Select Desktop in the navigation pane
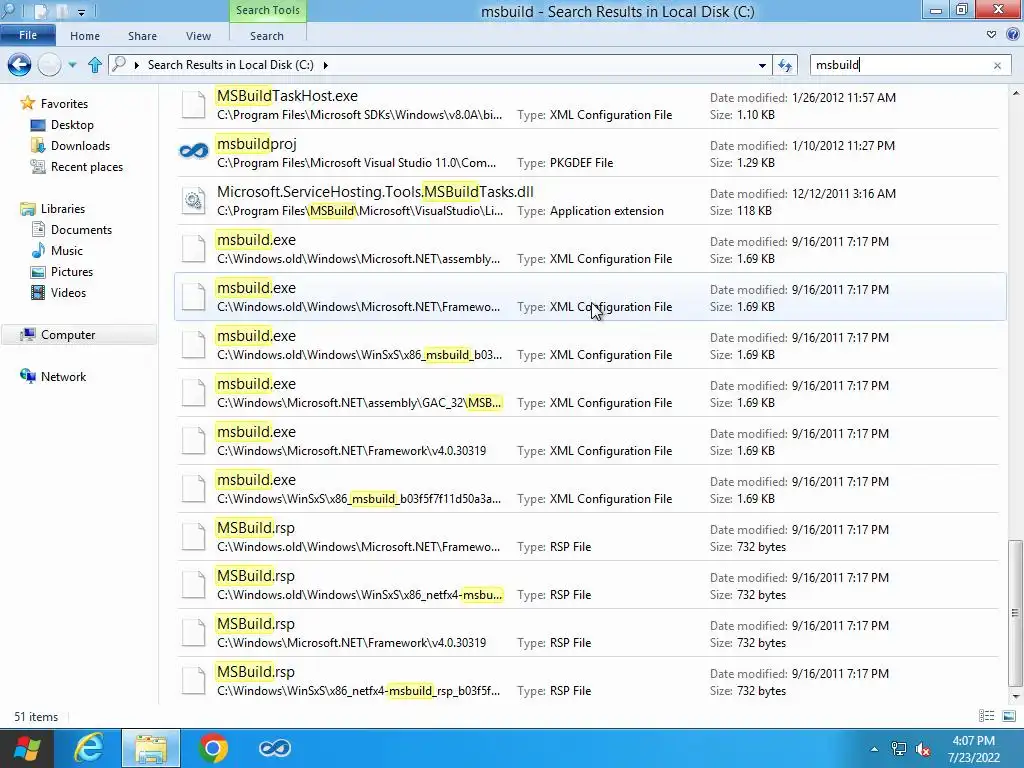 tap(72, 125)
